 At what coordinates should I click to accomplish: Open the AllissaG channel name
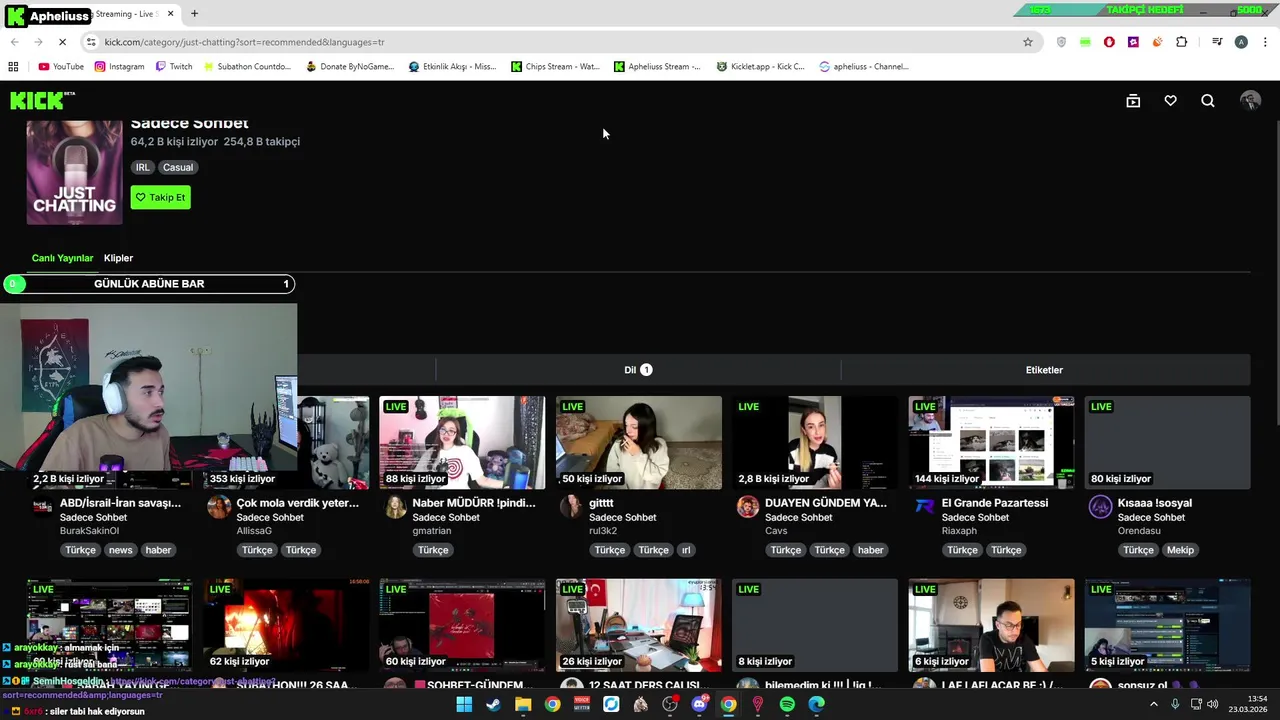(x=254, y=531)
